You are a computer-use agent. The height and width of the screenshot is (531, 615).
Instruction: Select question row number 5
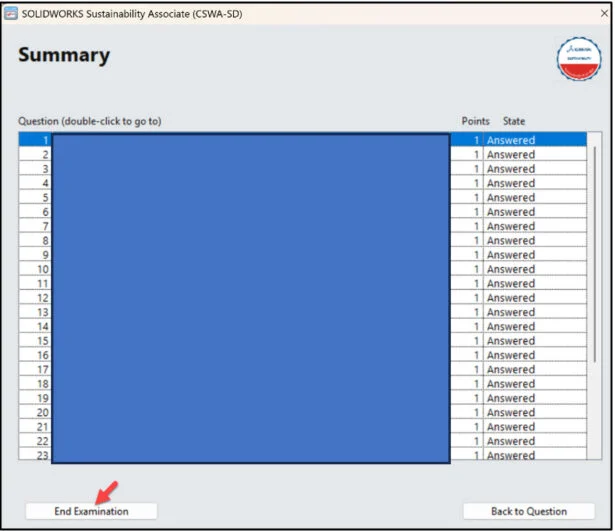coord(302,197)
